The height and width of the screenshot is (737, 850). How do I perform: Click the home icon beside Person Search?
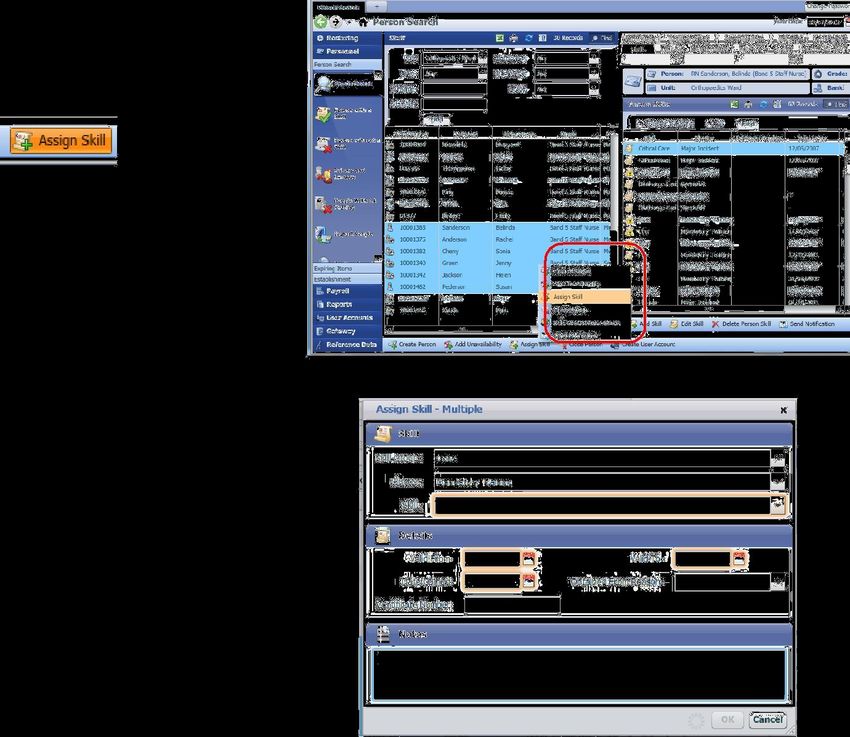click(x=363, y=21)
